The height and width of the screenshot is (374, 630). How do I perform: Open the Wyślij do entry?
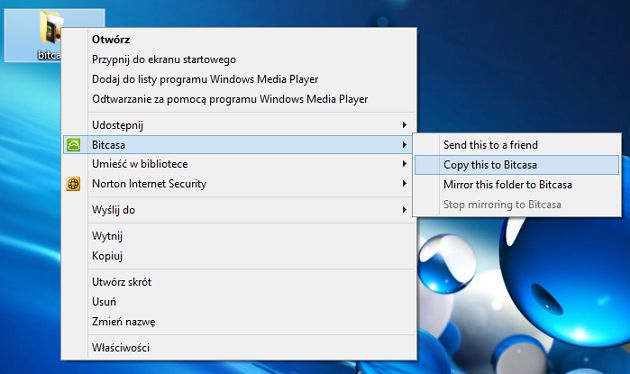point(239,210)
